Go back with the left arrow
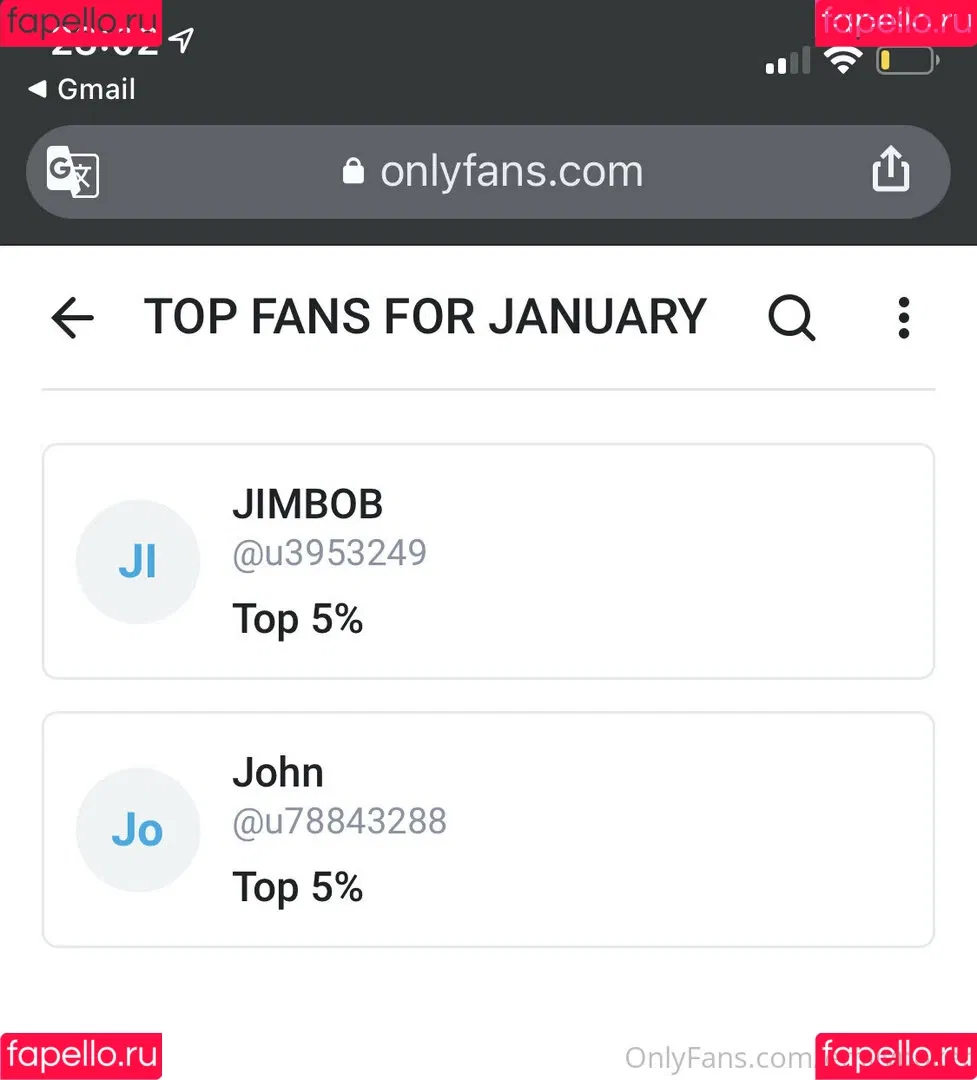977x1080 pixels. pyautogui.click(x=72, y=318)
